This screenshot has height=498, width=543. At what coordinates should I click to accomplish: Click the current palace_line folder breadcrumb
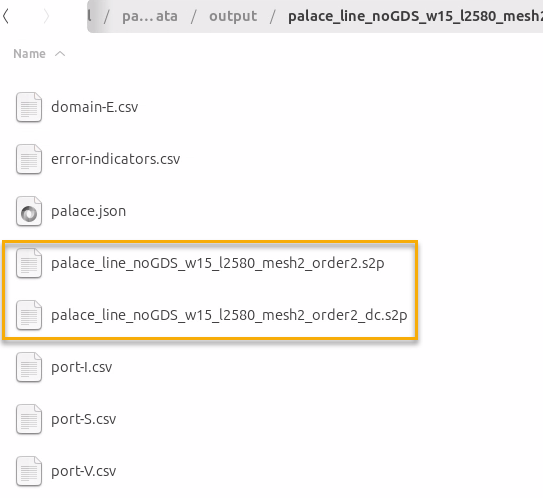pos(415,16)
